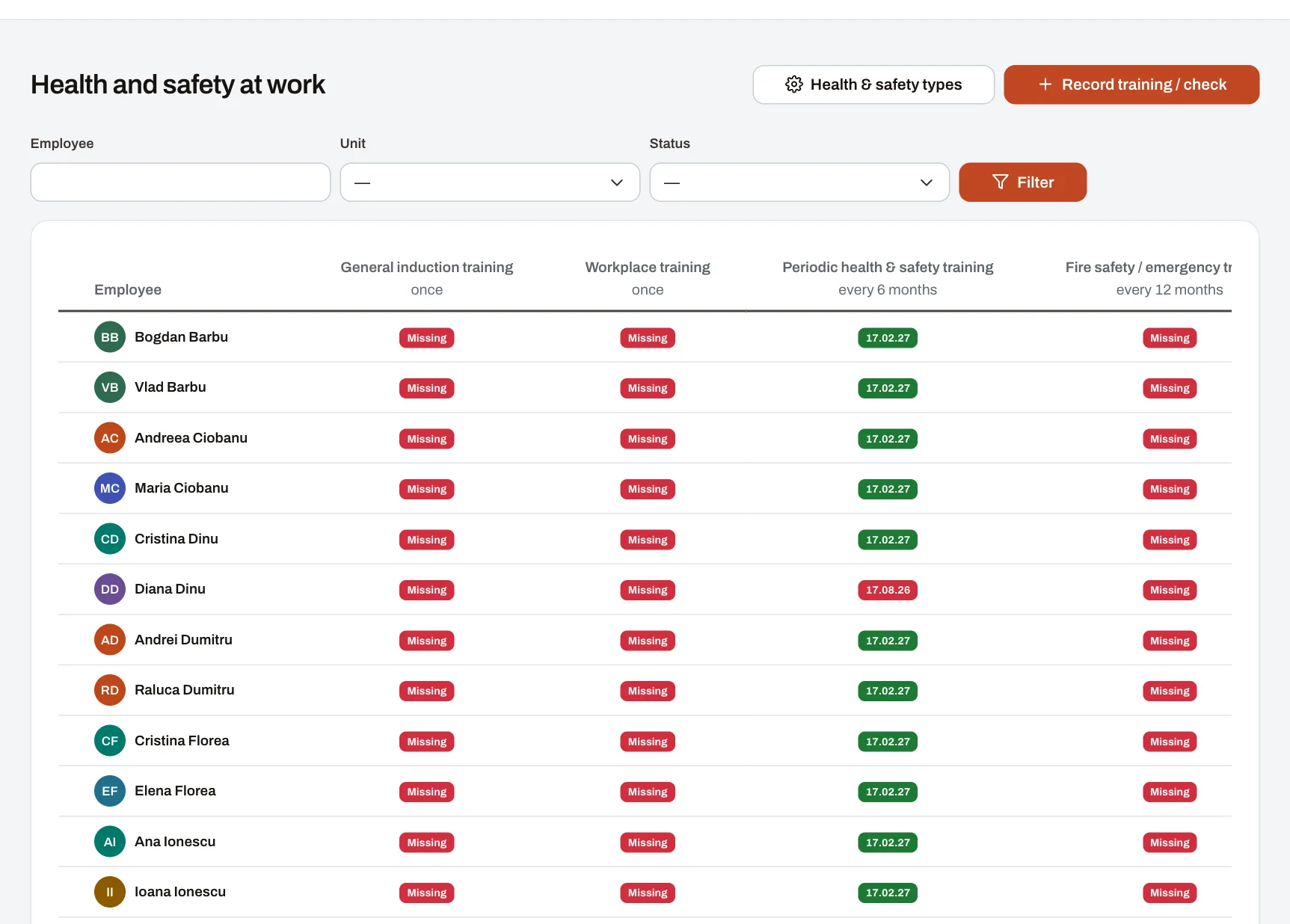Open employee name Ioana Ionescu

coord(180,892)
